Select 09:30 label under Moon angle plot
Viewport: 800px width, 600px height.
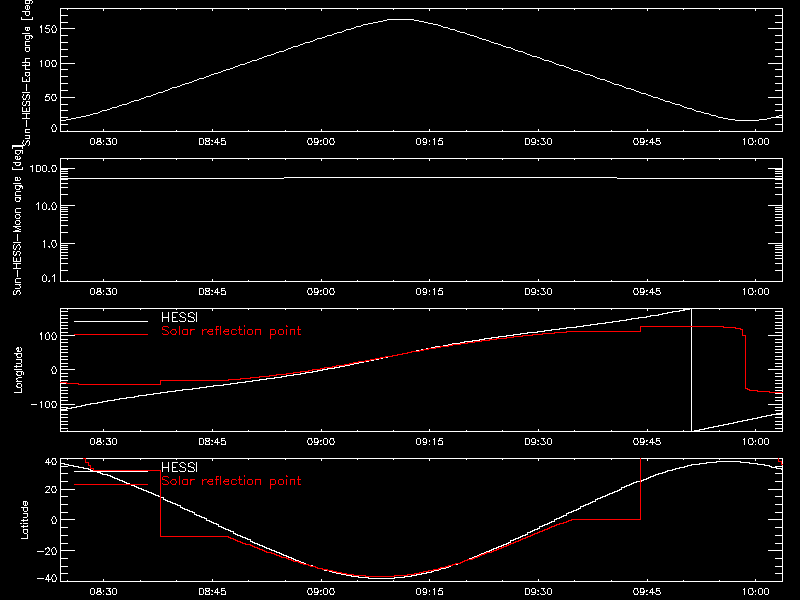coord(538,292)
